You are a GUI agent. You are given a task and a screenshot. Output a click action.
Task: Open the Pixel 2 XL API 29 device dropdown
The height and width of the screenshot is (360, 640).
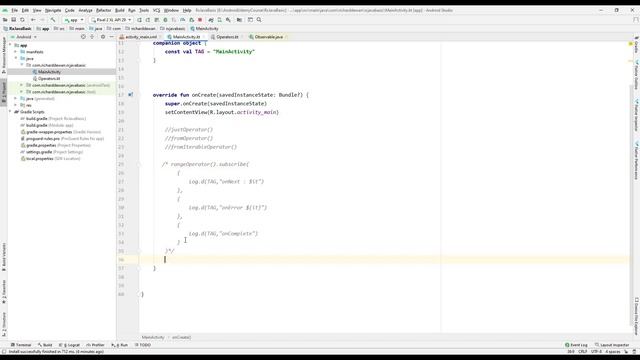[111, 20]
